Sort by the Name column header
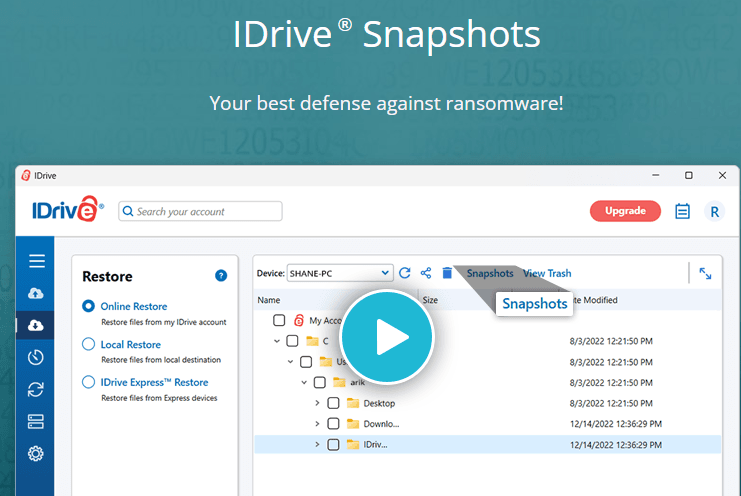741x496 pixels. [269, 300]
